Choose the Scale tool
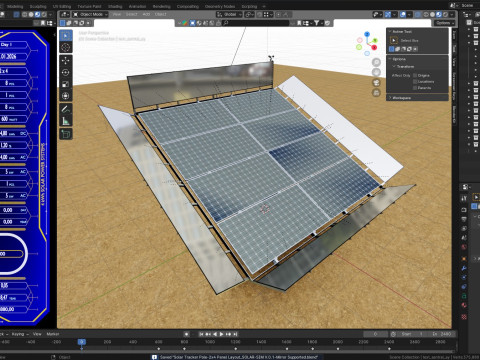Image resolution: width=480 pixels, height=360 pixels. pyautogui.click(x=66, y=84)
